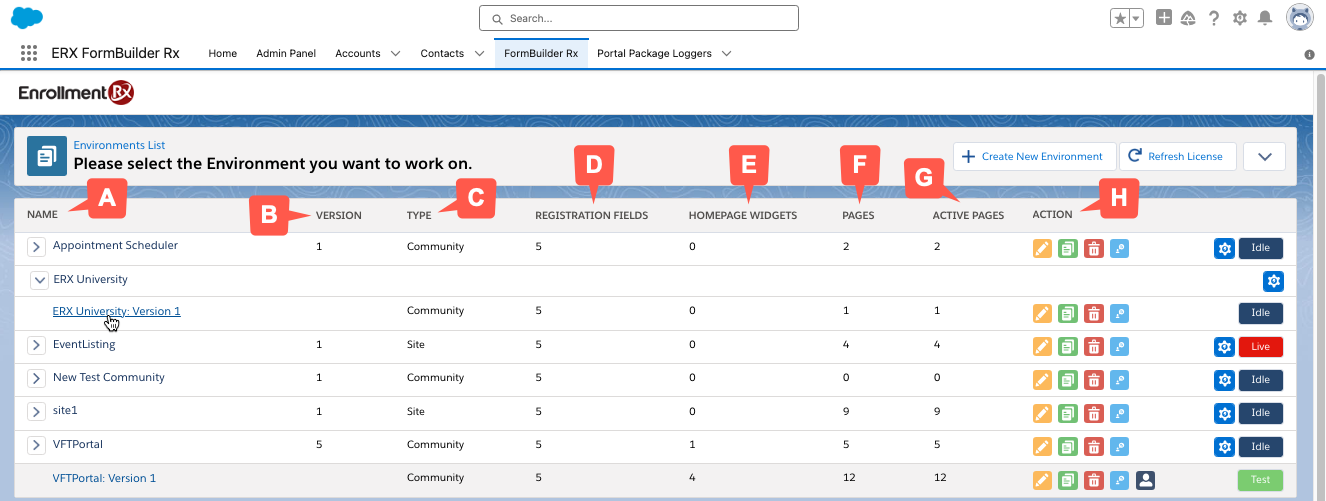Click the Idle status button for Appointment Scheduler
This screenshot has height=501, width=1326.
1260,249
